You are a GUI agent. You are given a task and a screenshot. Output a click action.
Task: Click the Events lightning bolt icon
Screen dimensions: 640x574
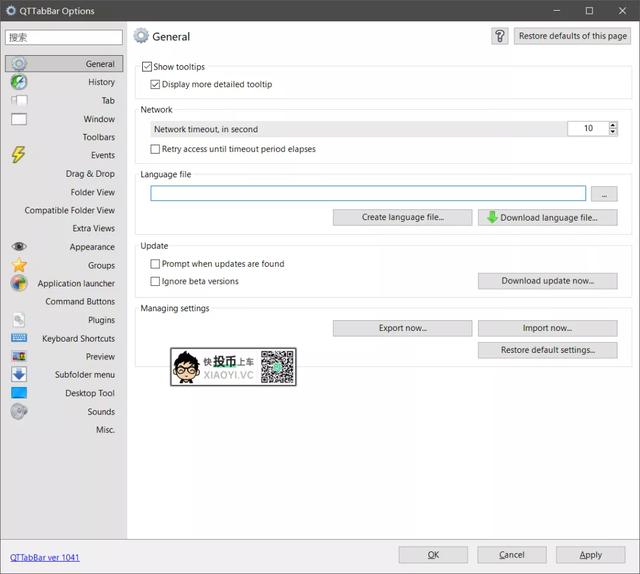pyautogui.click(x=18, y=155)
